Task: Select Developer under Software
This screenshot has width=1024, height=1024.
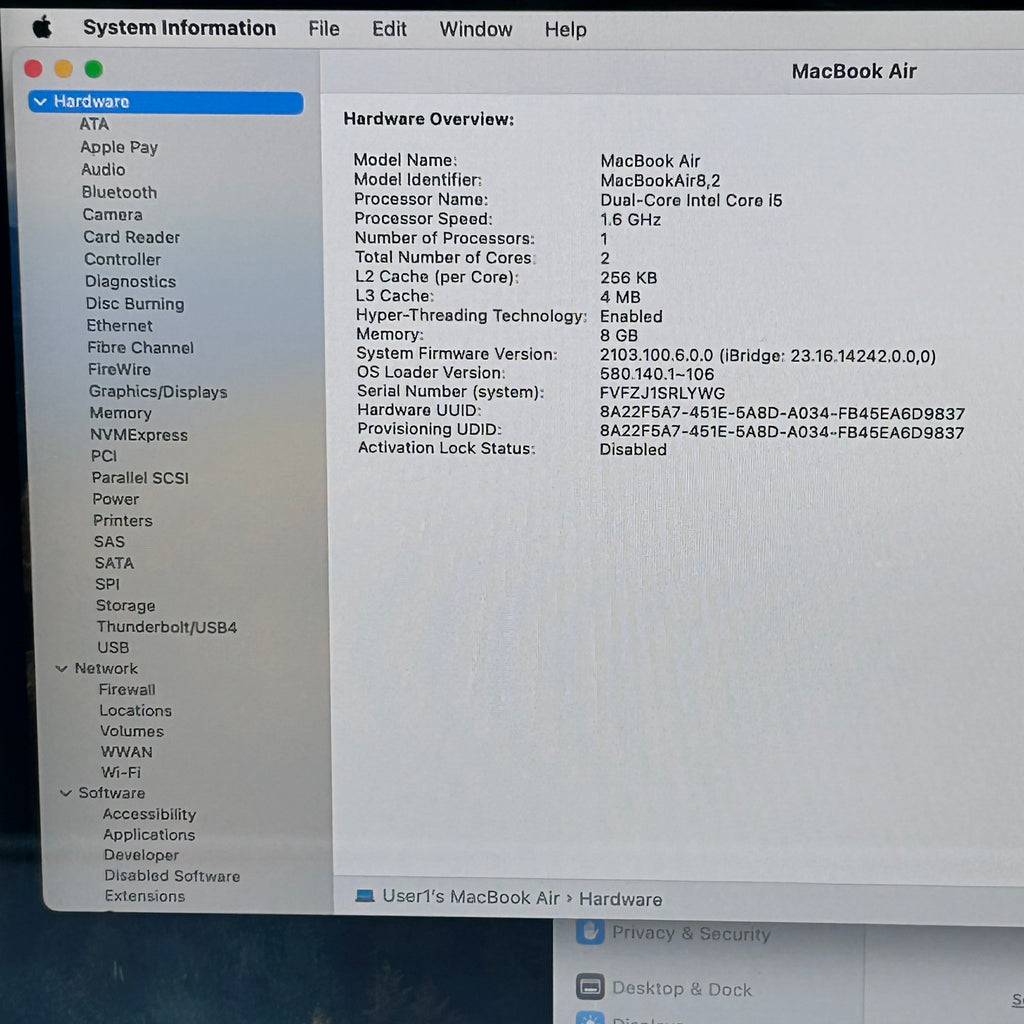Action: point(142,855)
